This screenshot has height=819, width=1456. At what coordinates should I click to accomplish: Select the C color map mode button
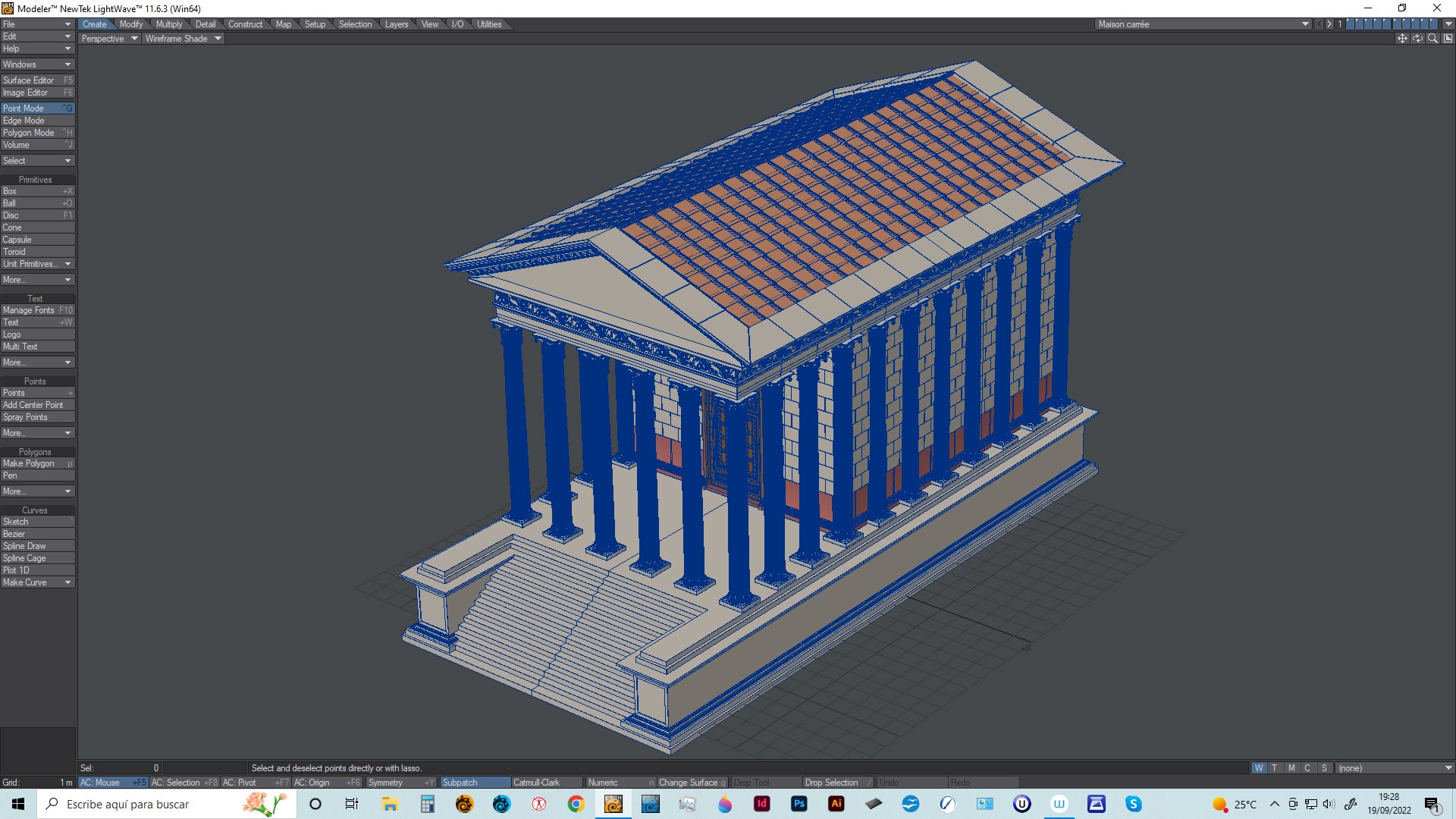tap(1307, 768)
